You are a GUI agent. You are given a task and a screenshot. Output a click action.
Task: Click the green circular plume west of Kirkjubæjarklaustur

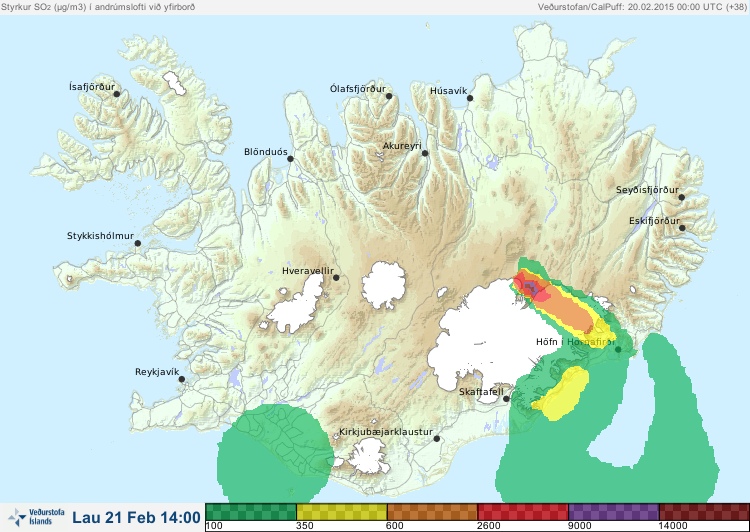coord(275,454)
